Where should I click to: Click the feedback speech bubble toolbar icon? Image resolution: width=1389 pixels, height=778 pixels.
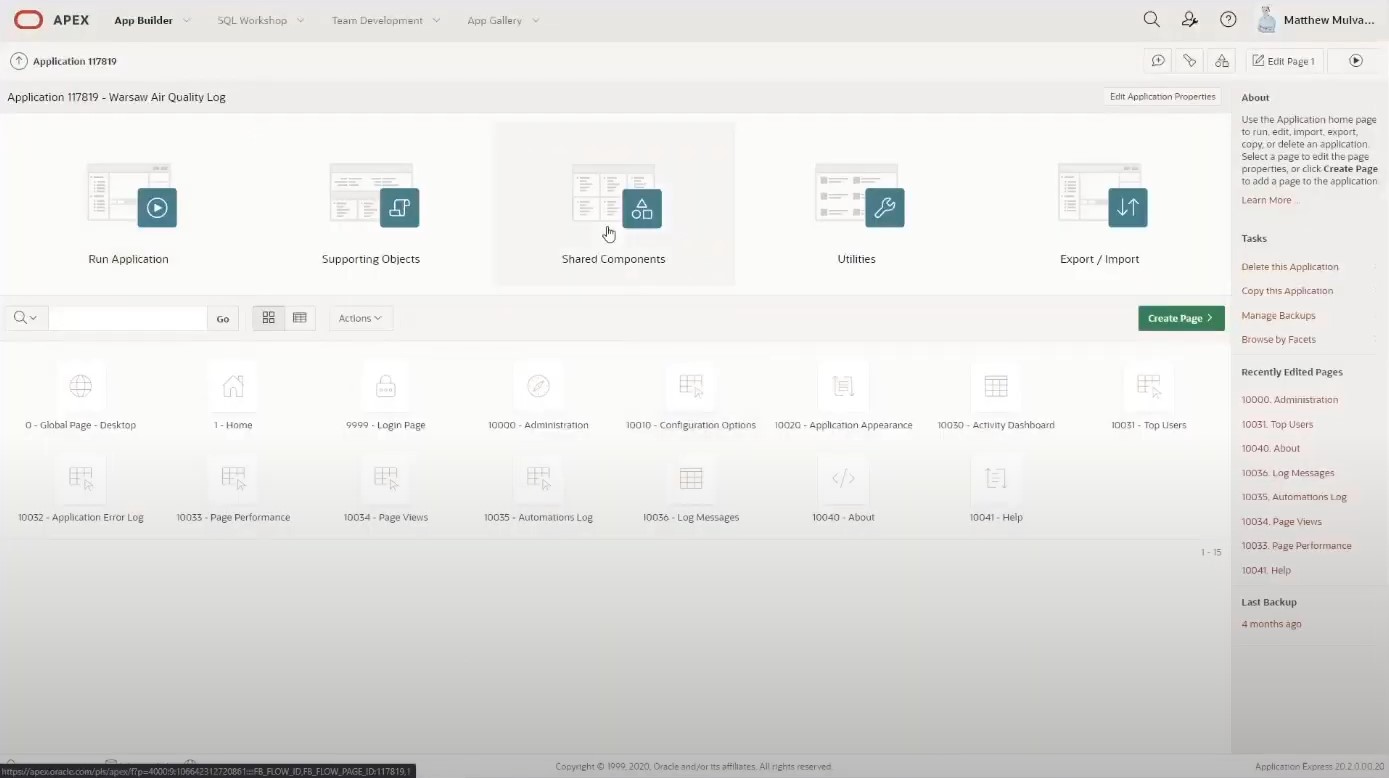[x=1158, y=61]
